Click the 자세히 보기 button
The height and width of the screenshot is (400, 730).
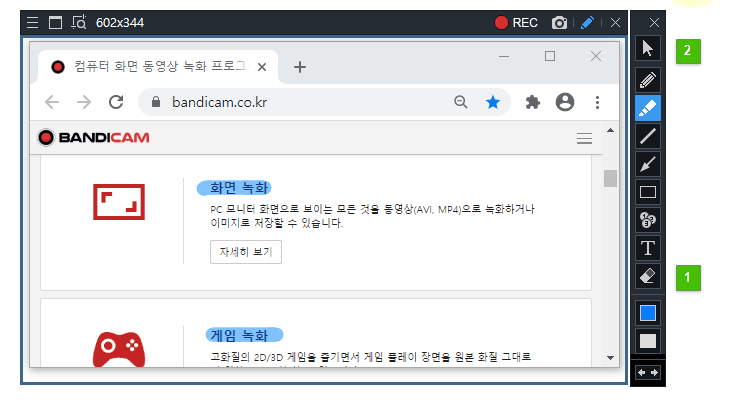tap(246, 252)
